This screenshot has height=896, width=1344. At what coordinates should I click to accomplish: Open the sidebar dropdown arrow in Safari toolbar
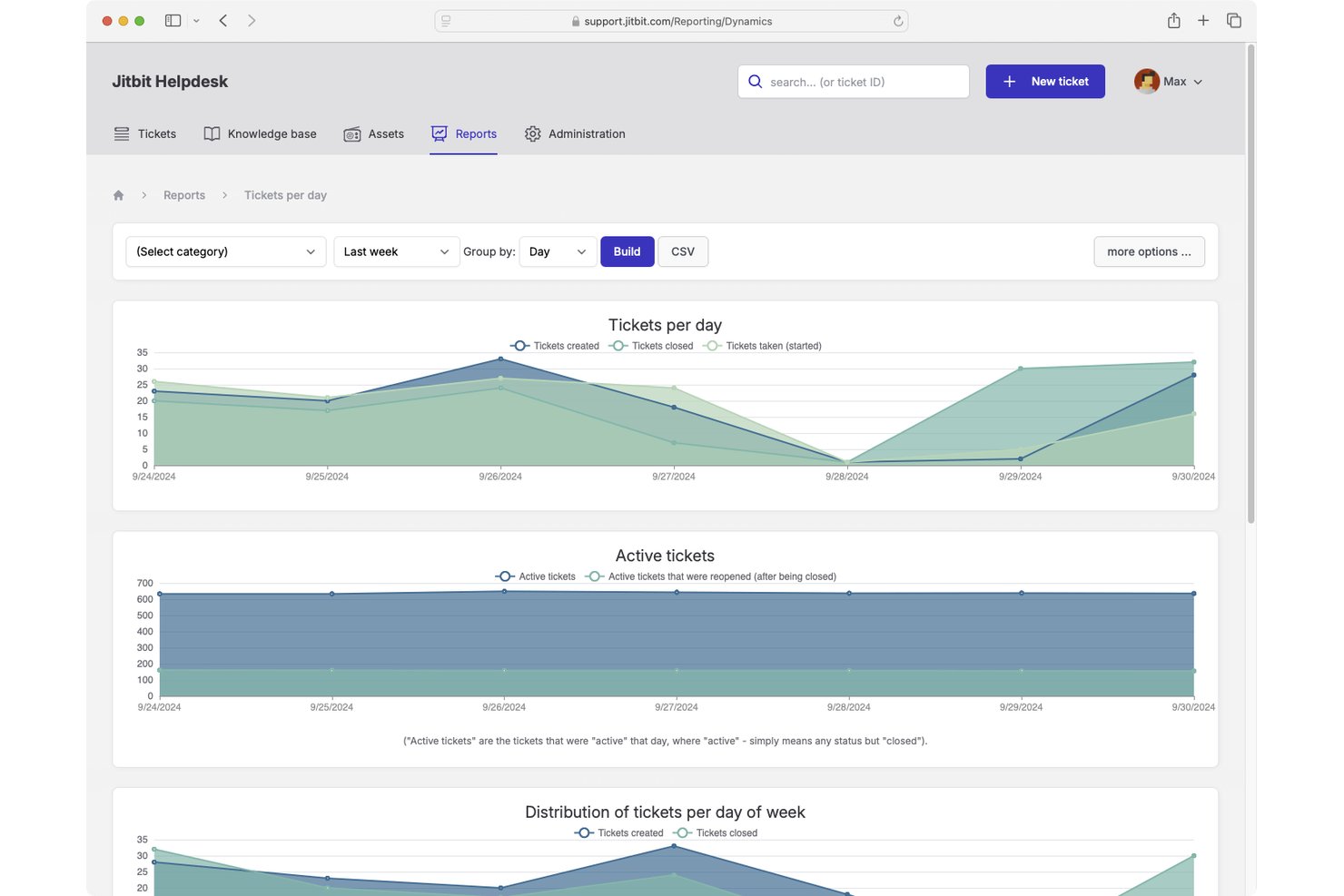pos(196,21)
